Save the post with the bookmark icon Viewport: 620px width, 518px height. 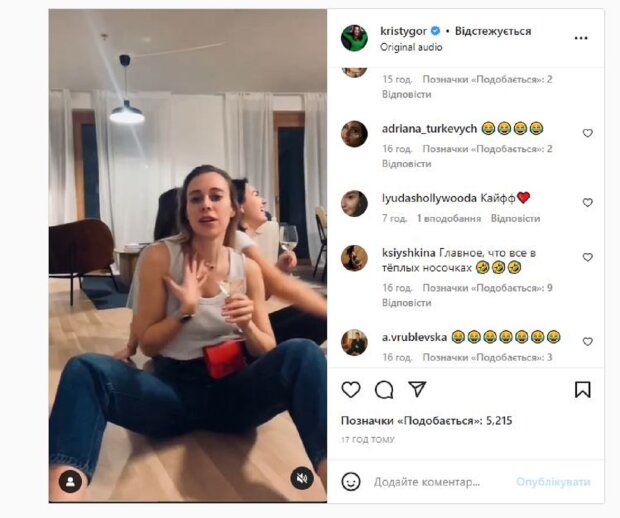coord(582,389)
